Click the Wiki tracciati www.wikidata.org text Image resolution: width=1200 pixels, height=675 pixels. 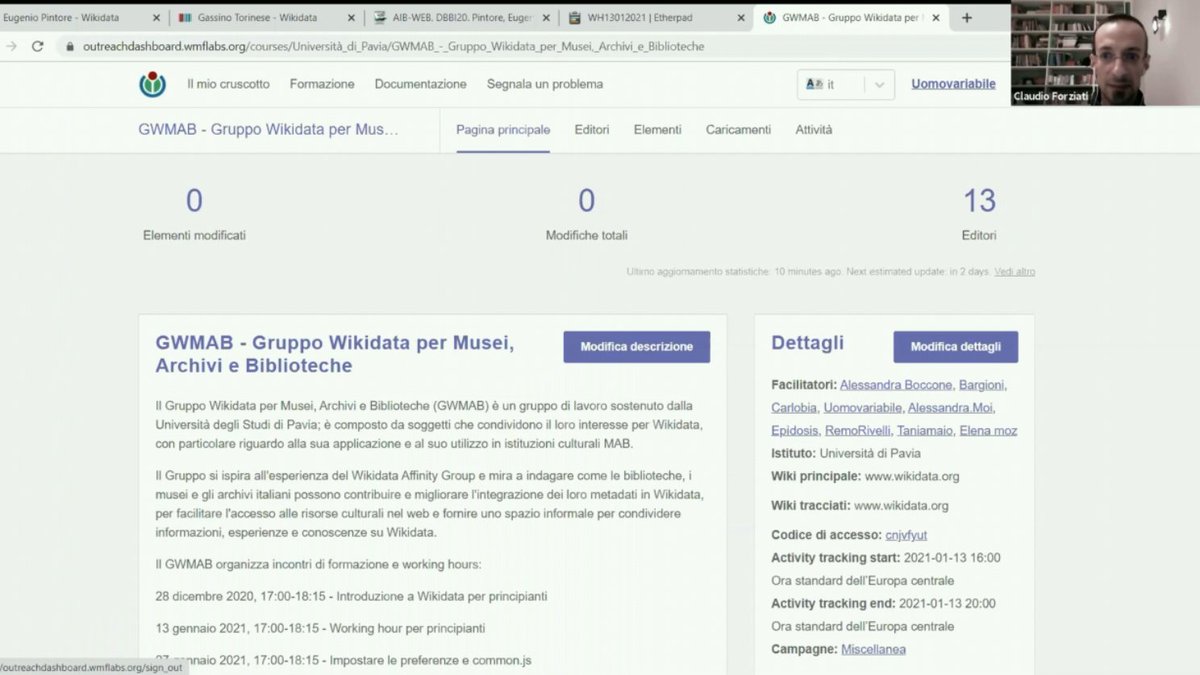tap(860, 506)
